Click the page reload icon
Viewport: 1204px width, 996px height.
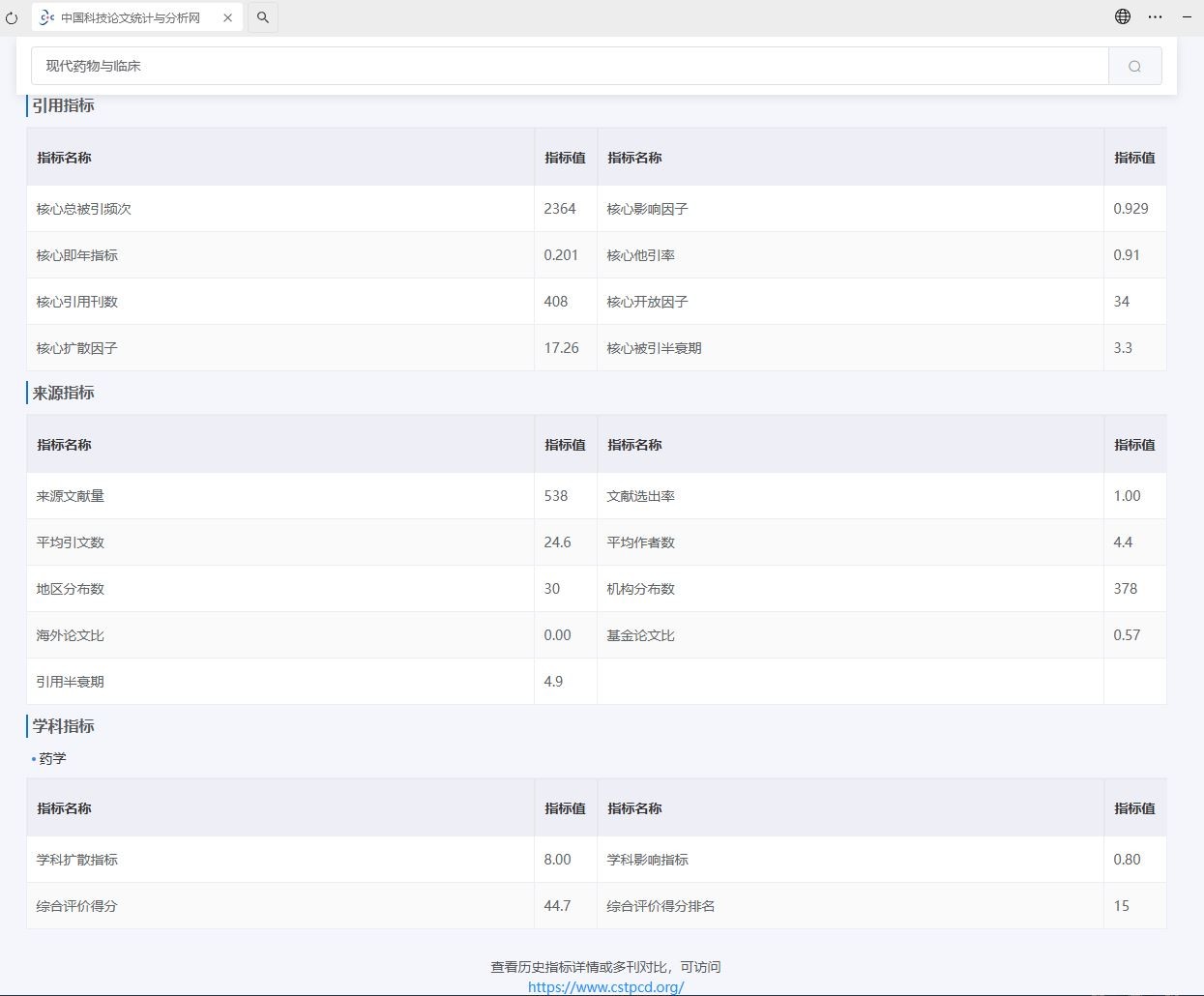click(x=12, y=17)
